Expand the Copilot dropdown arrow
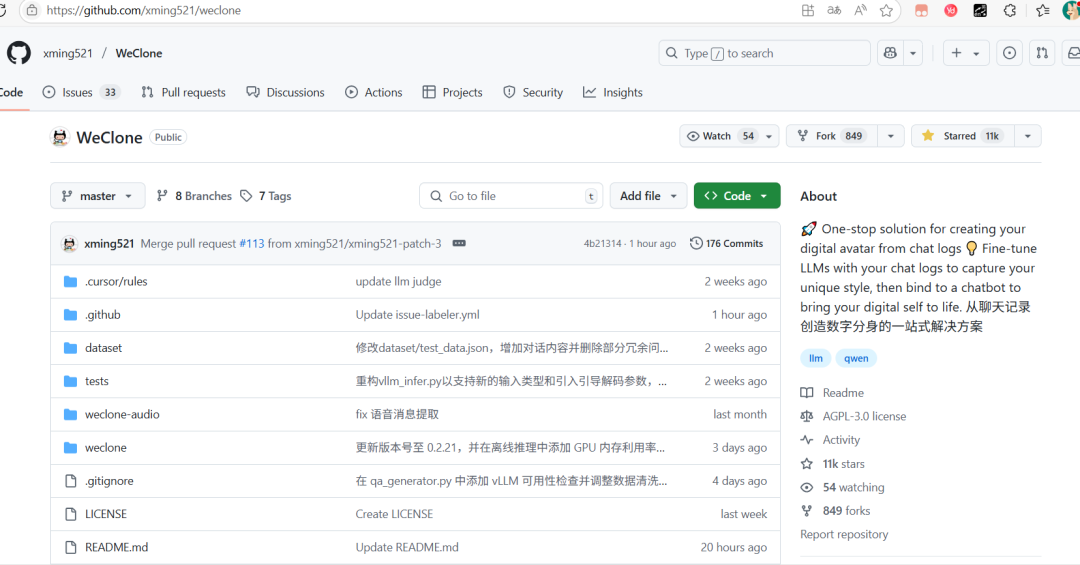Screen dimensions: 1080x565 tap(913, 53)
